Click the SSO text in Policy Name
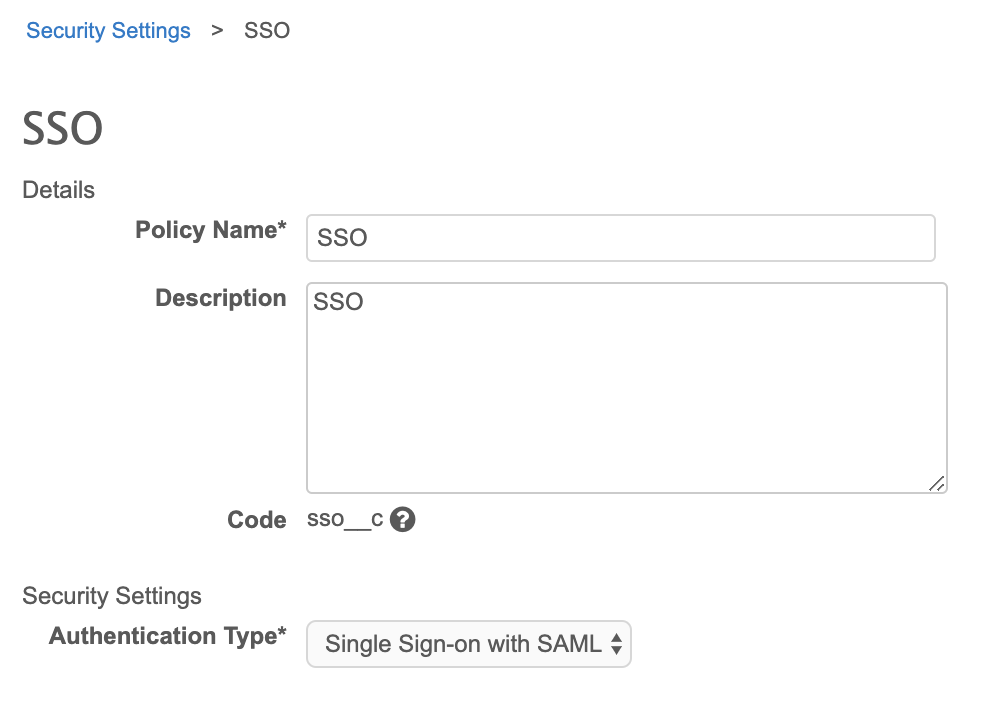This screenshot has width=1002, height=714. pyautogui.click(x=342, y=239)
